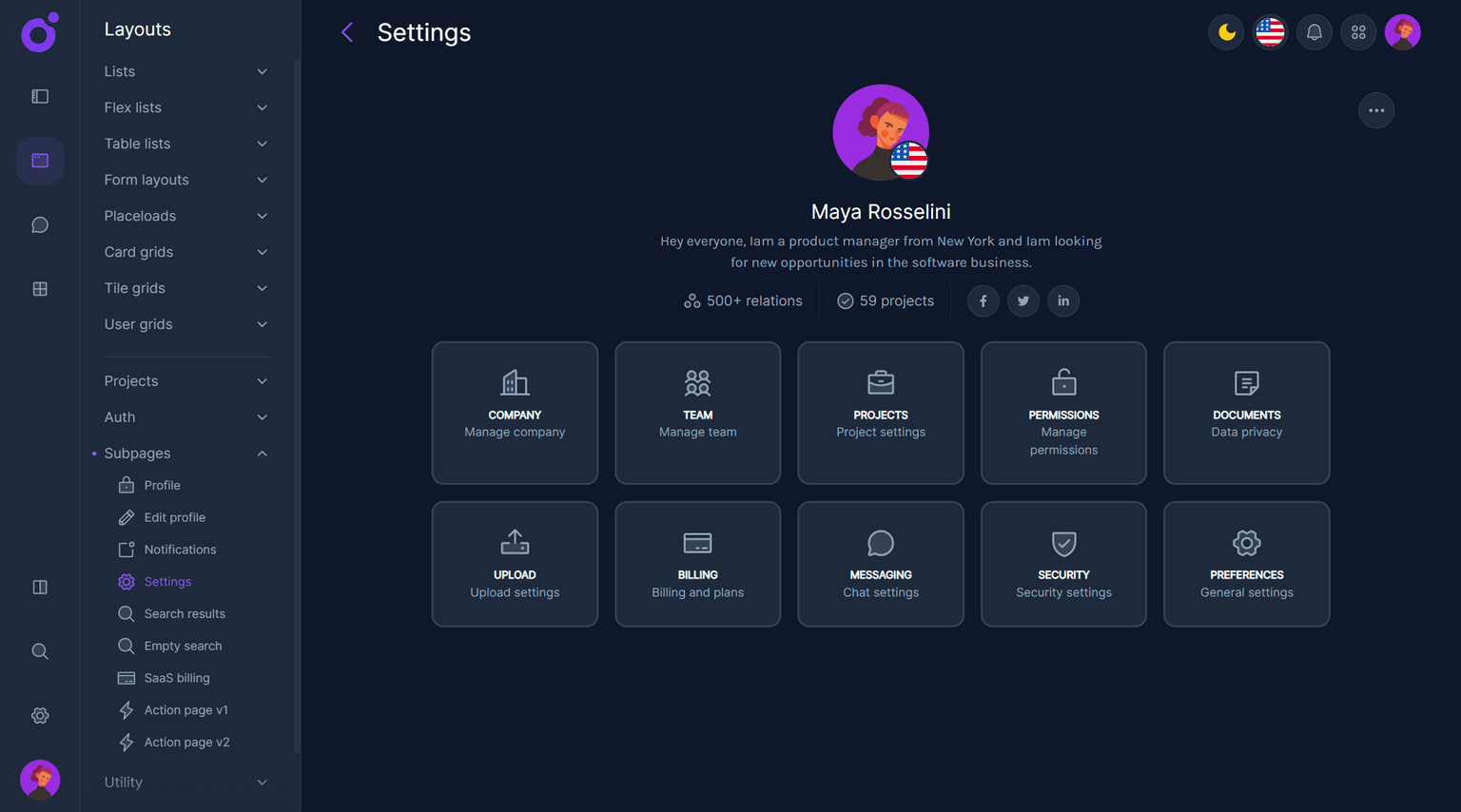Open the Security settings tile

pos(1063,564)
